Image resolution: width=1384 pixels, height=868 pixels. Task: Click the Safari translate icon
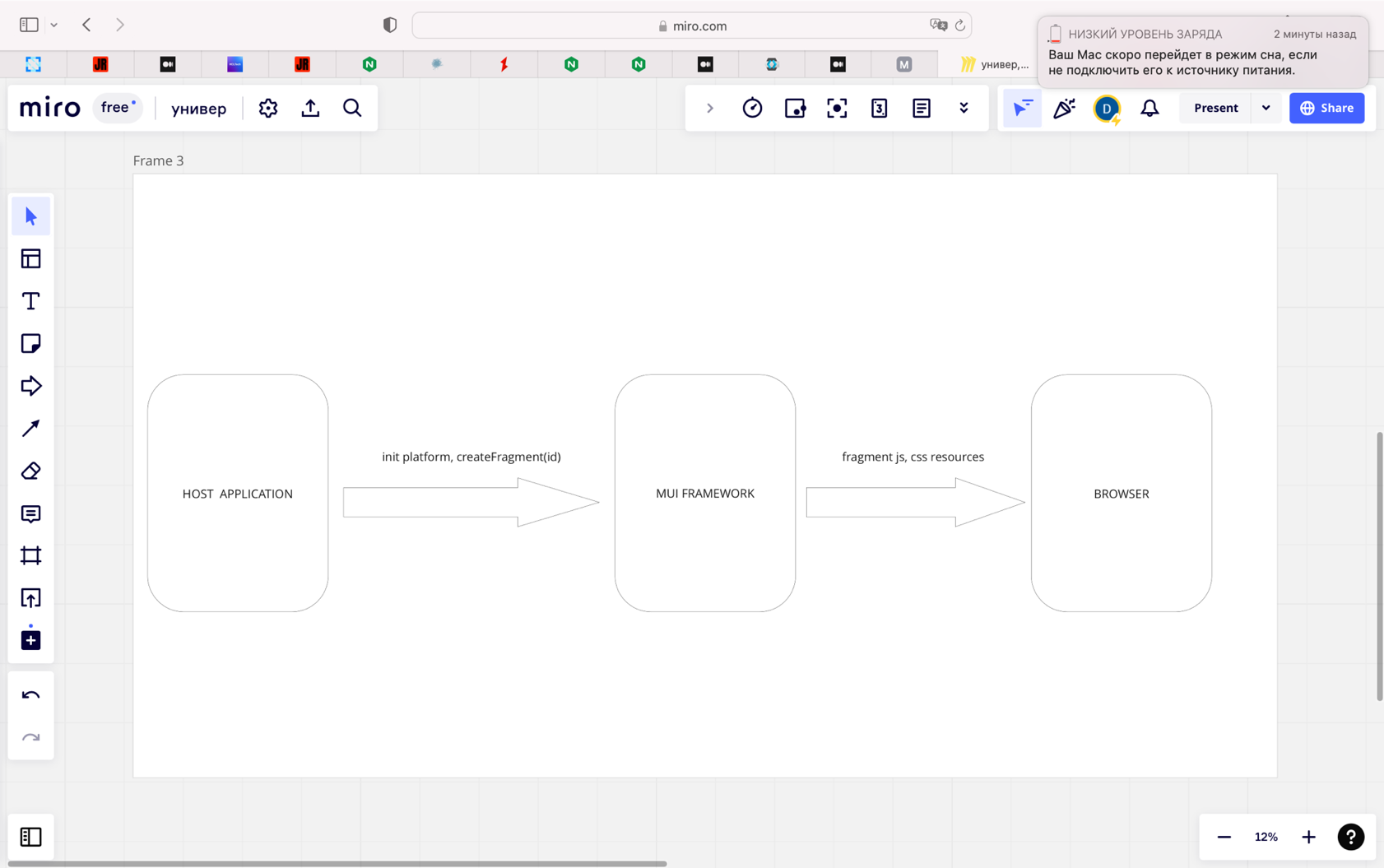[x=938, y=26]
